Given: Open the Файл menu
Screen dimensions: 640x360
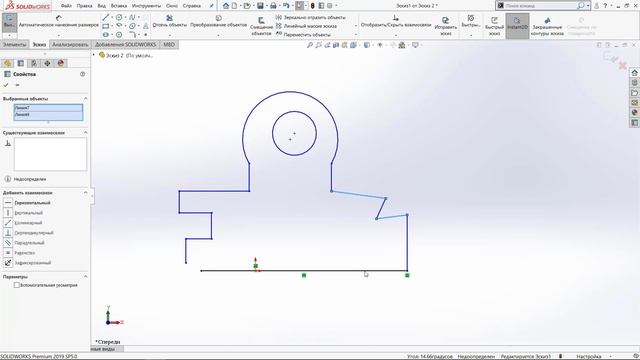Looking at the screenshot, I should coord(66,6).
